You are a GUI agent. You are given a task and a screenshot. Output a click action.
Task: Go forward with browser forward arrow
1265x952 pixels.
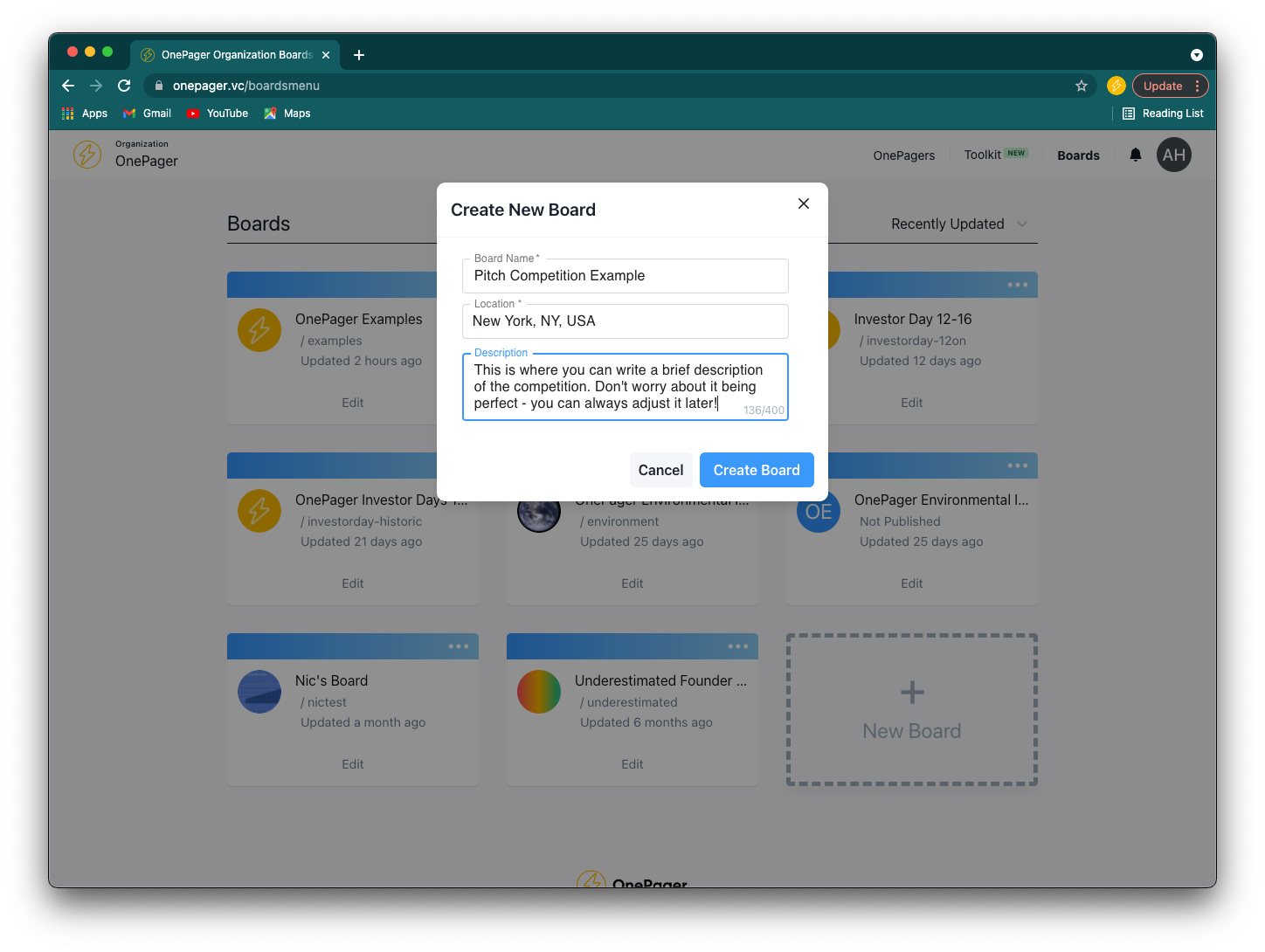tap(96, 86)
